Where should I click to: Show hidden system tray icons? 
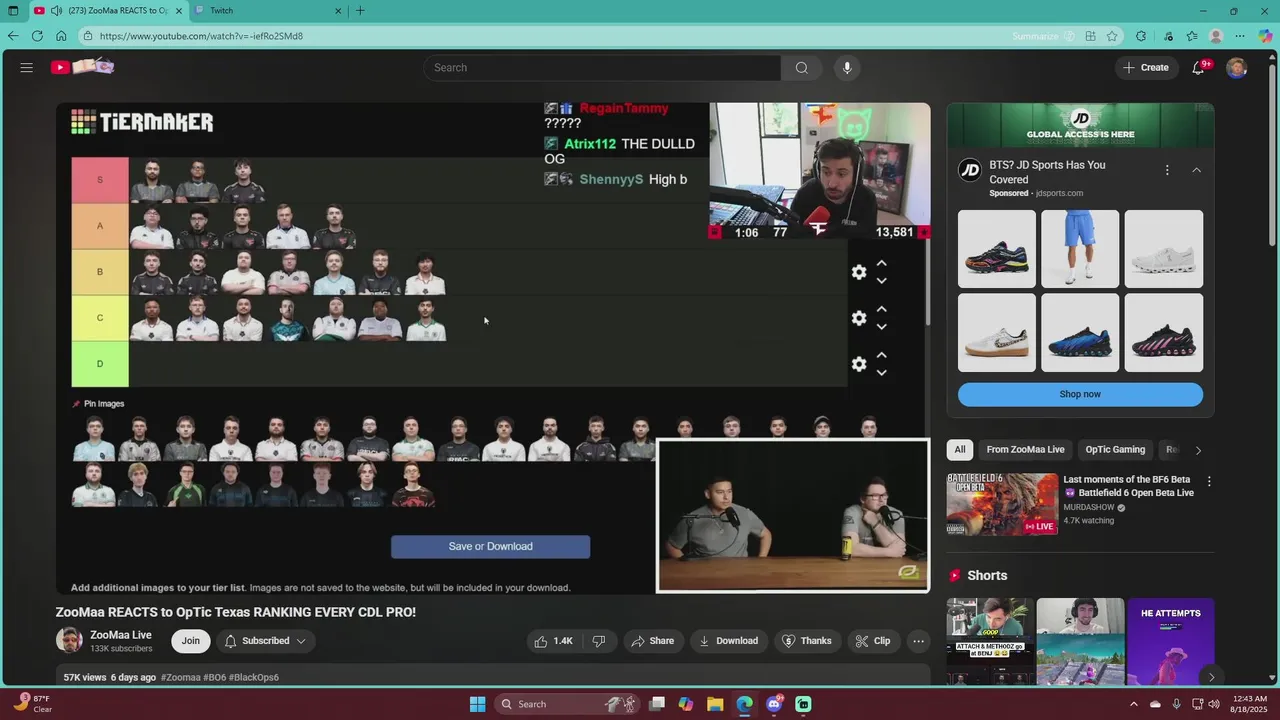1134,704
